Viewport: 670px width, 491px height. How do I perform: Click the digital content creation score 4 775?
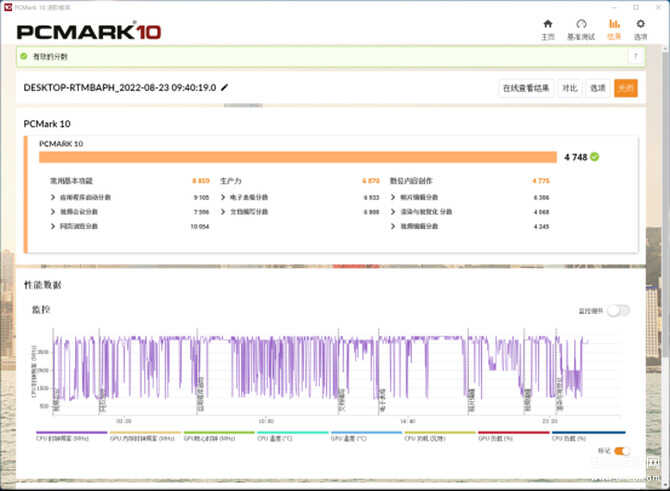541,181
